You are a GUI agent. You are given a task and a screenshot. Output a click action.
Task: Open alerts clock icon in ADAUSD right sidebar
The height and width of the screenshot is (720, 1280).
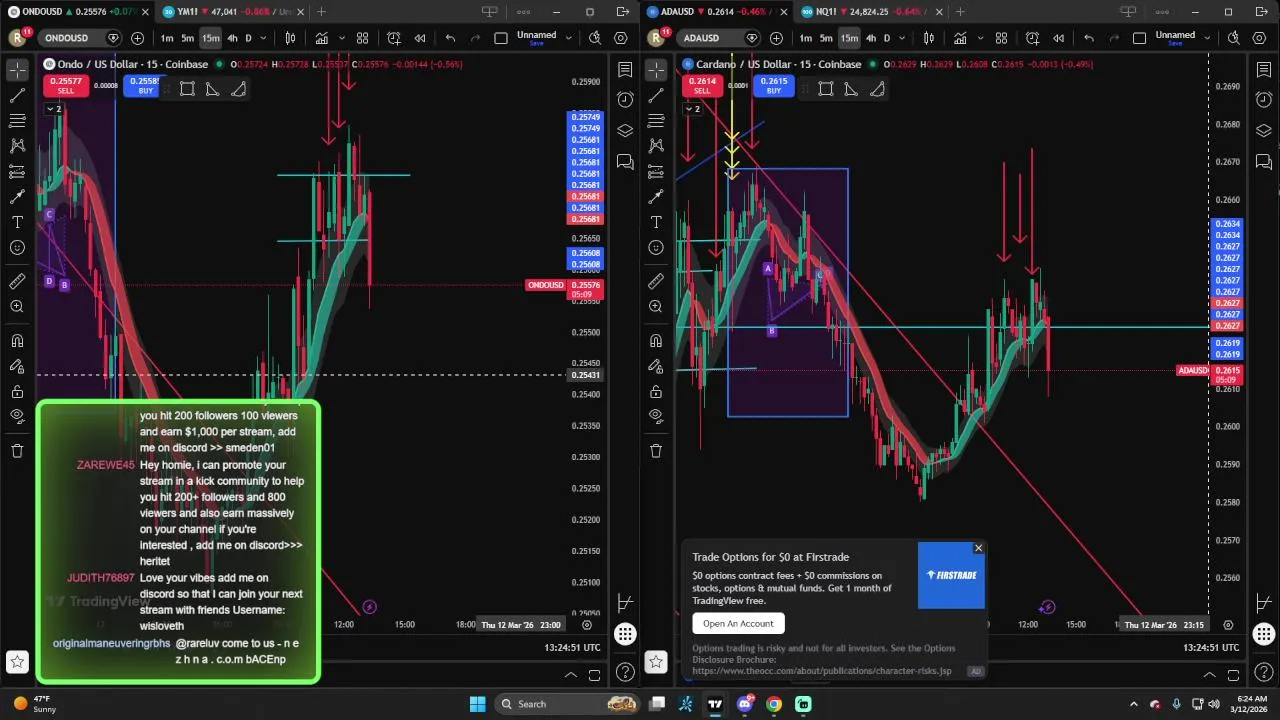click(x=1264, y=100)
